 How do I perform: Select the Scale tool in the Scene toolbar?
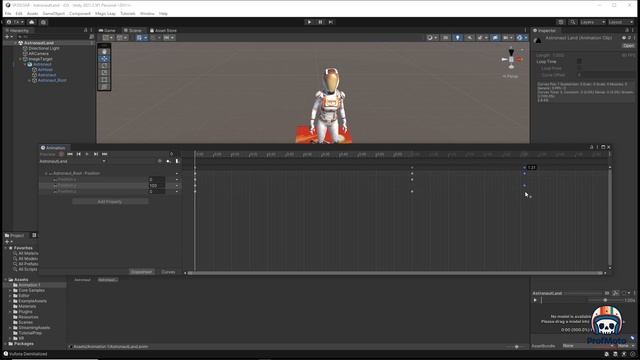pyautogui.click(x=104, y=73)
